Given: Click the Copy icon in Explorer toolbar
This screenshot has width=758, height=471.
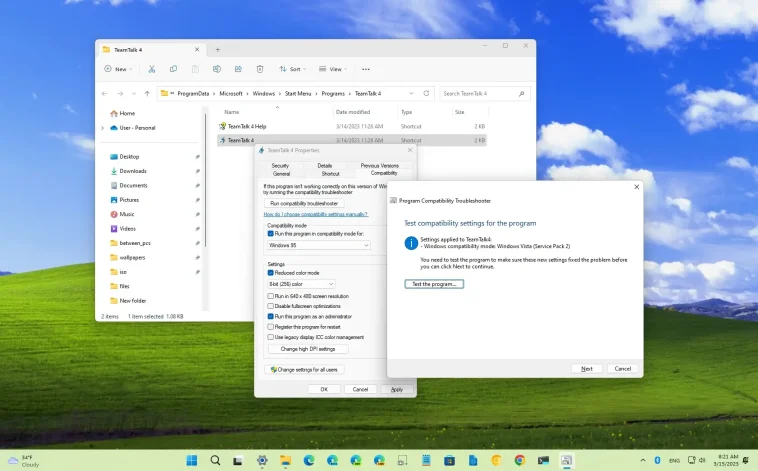Looking at the screenshot, I should (173, 69).
